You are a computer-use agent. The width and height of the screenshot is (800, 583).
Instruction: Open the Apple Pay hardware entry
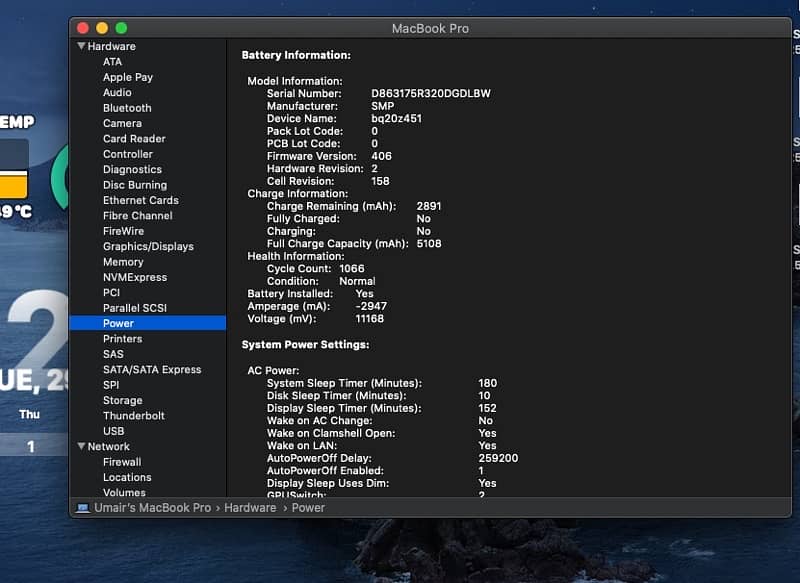pyautogui.click(x=128, y=77)
